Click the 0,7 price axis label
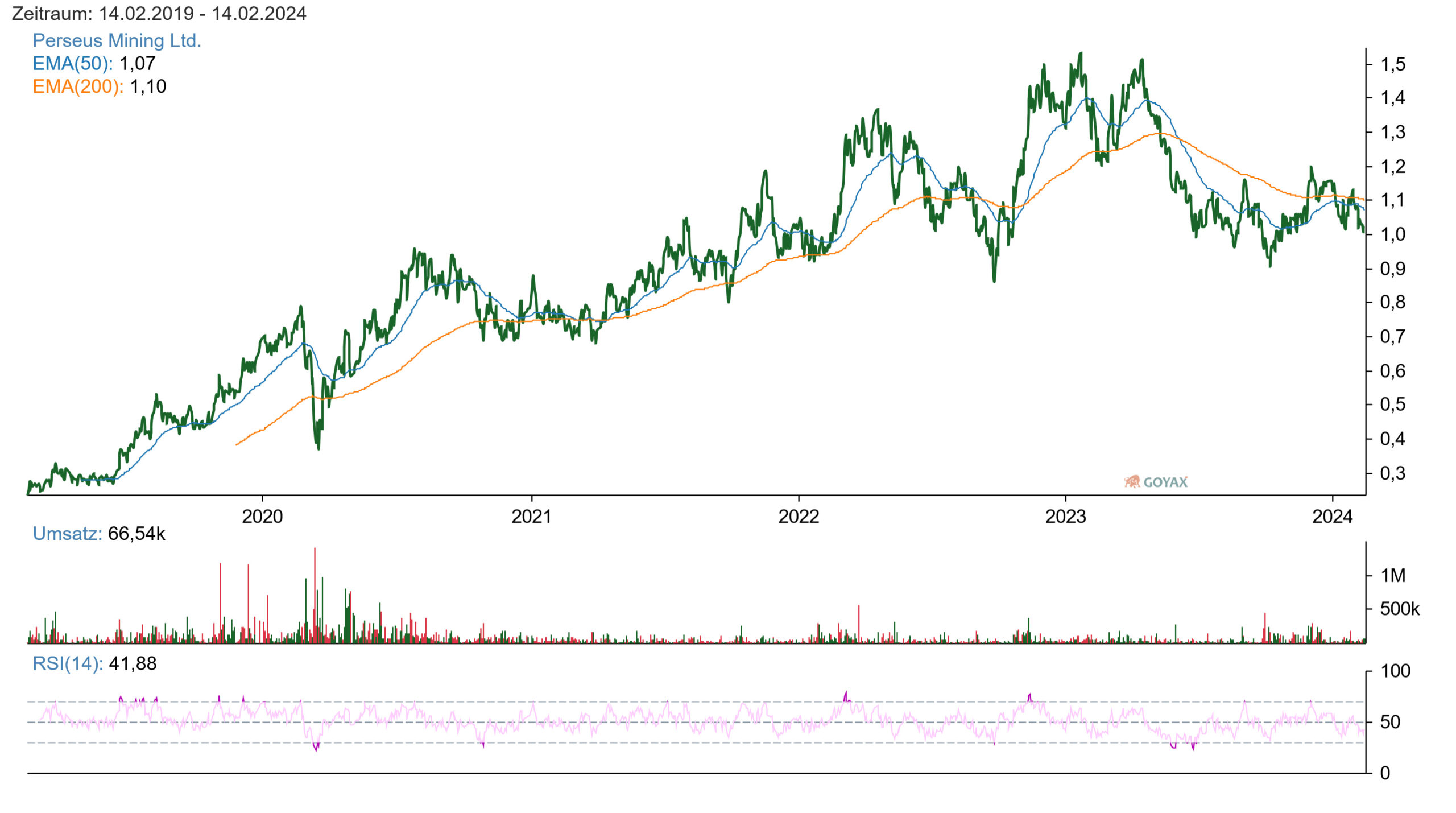 pyautogui.click(x=1393, y=337)
